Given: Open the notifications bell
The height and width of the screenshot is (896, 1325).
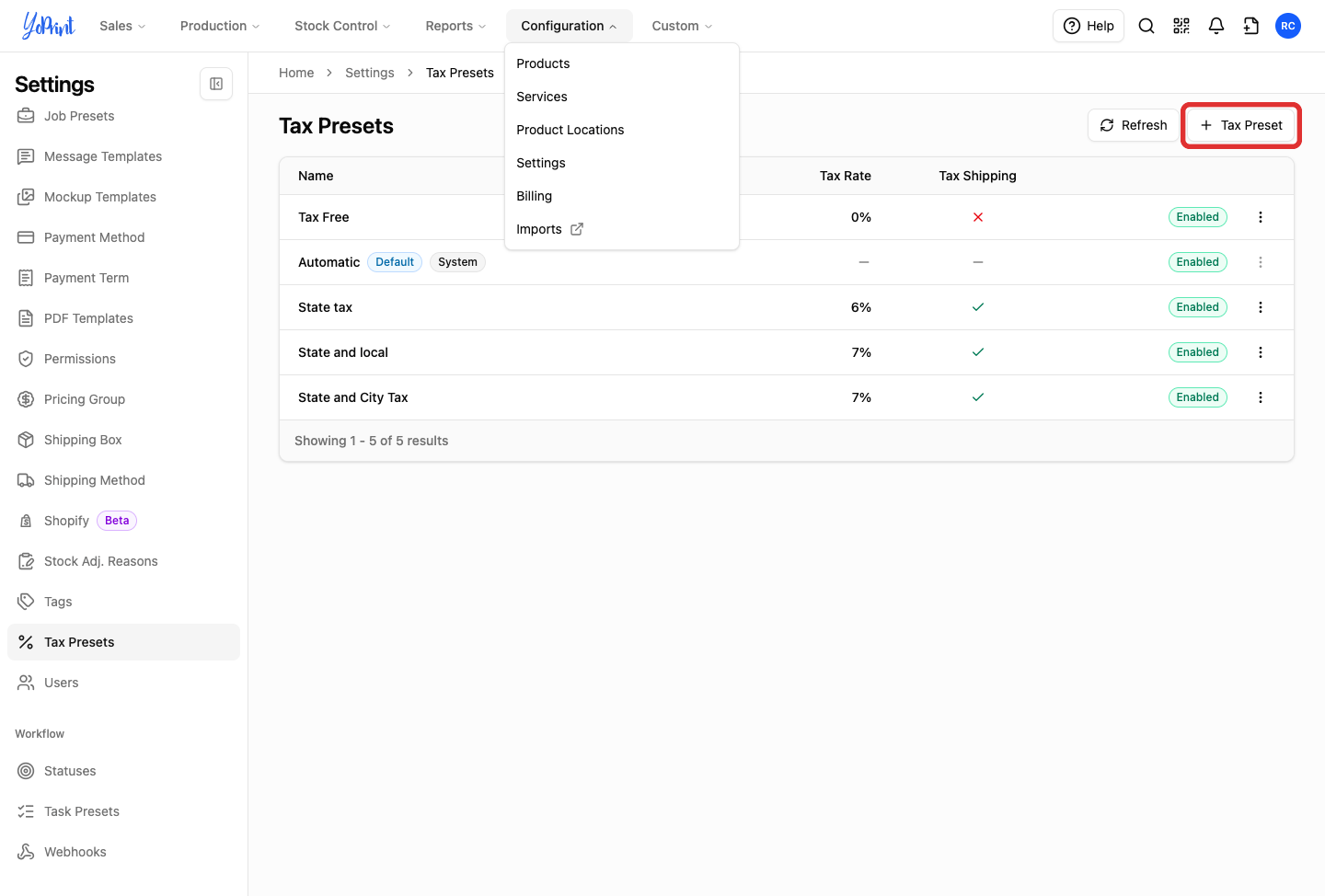Looking at the screenshot, I should [x=1216, y=26].
